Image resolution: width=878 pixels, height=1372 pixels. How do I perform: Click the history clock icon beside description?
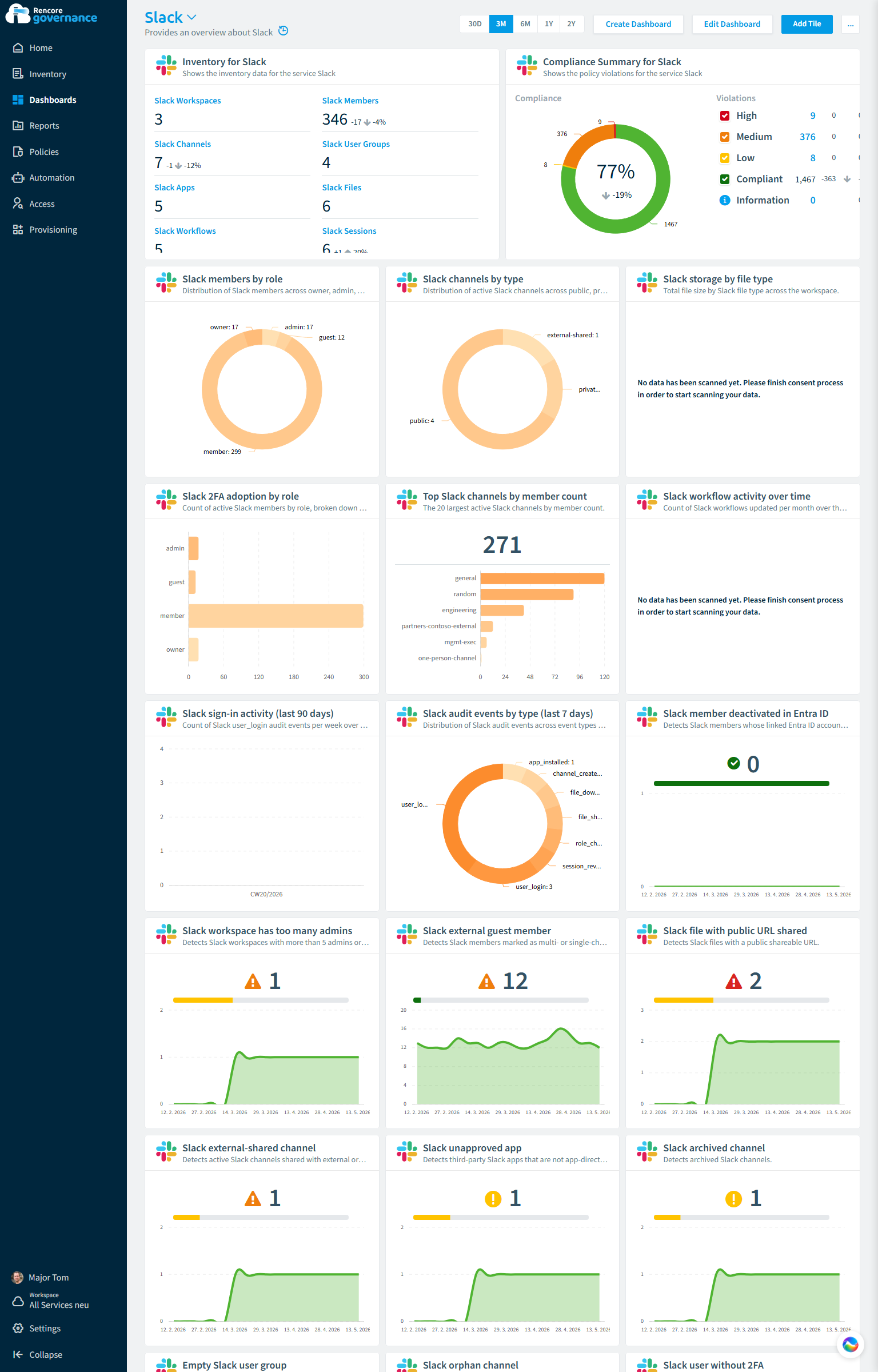pos(283,31)
